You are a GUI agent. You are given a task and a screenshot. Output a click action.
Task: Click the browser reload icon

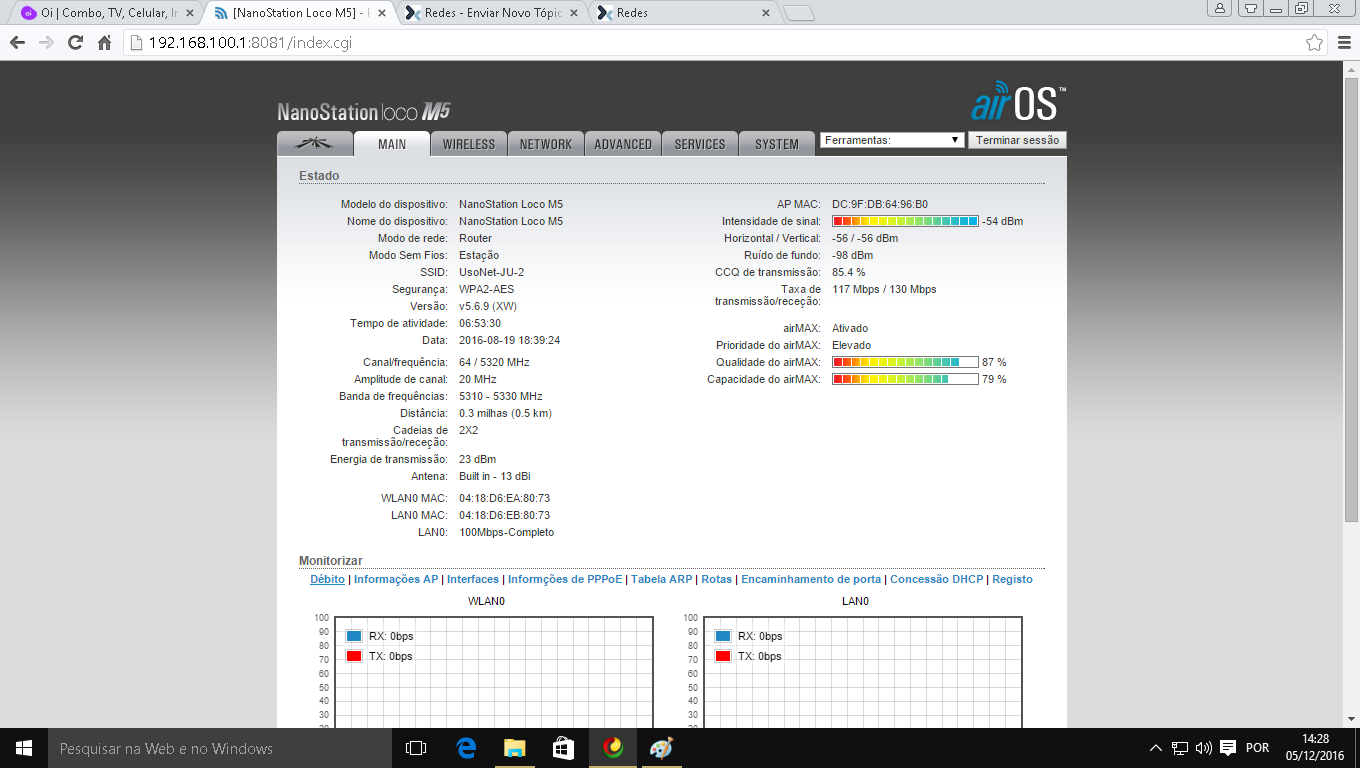pyautogui.click(x=75, y=43)
